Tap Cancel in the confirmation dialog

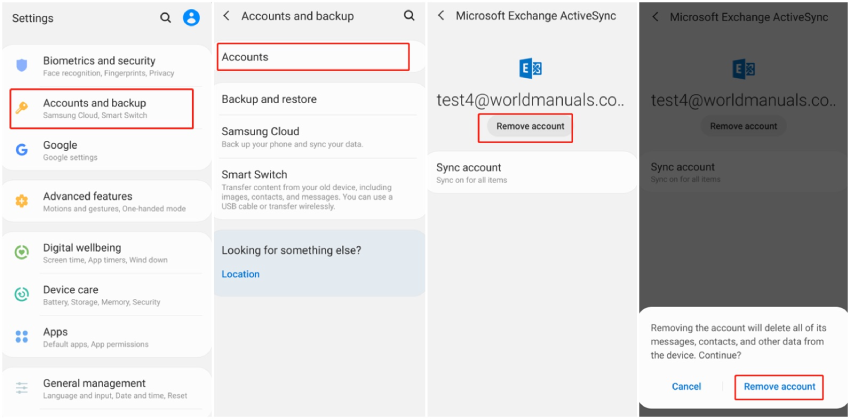[686, 387]
